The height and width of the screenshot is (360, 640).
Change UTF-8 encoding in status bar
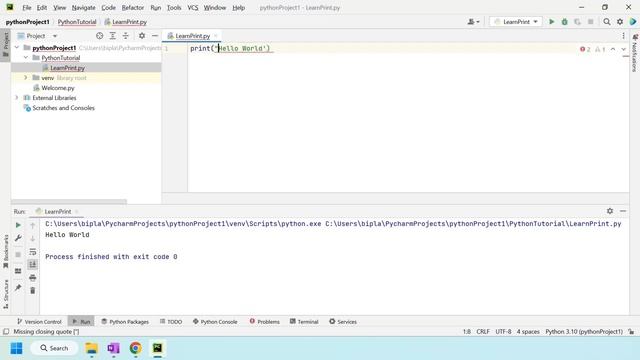pos(503,331)
